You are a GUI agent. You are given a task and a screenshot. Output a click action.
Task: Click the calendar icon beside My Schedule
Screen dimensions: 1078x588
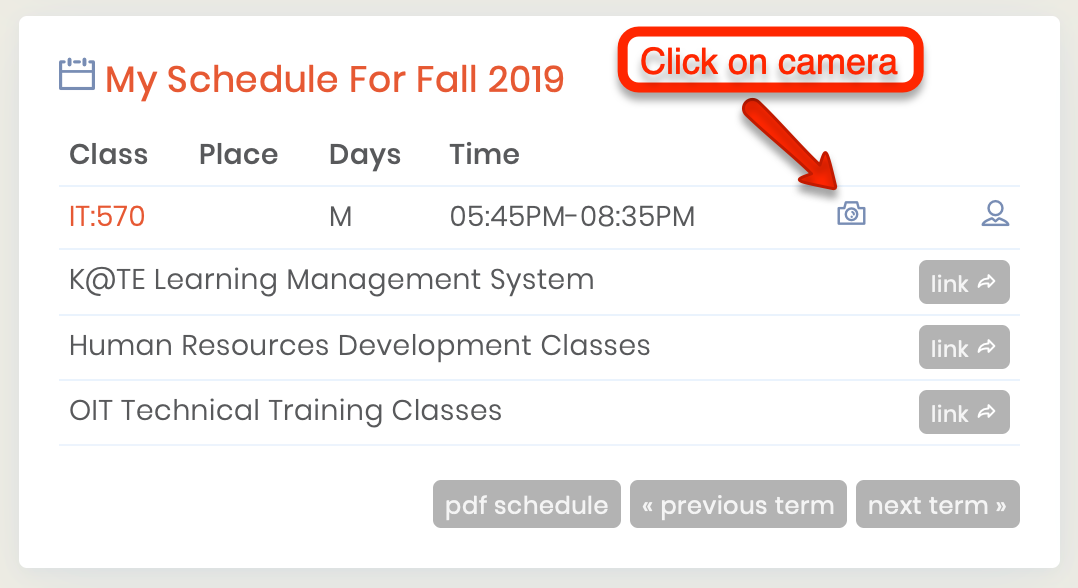point(77,76)
